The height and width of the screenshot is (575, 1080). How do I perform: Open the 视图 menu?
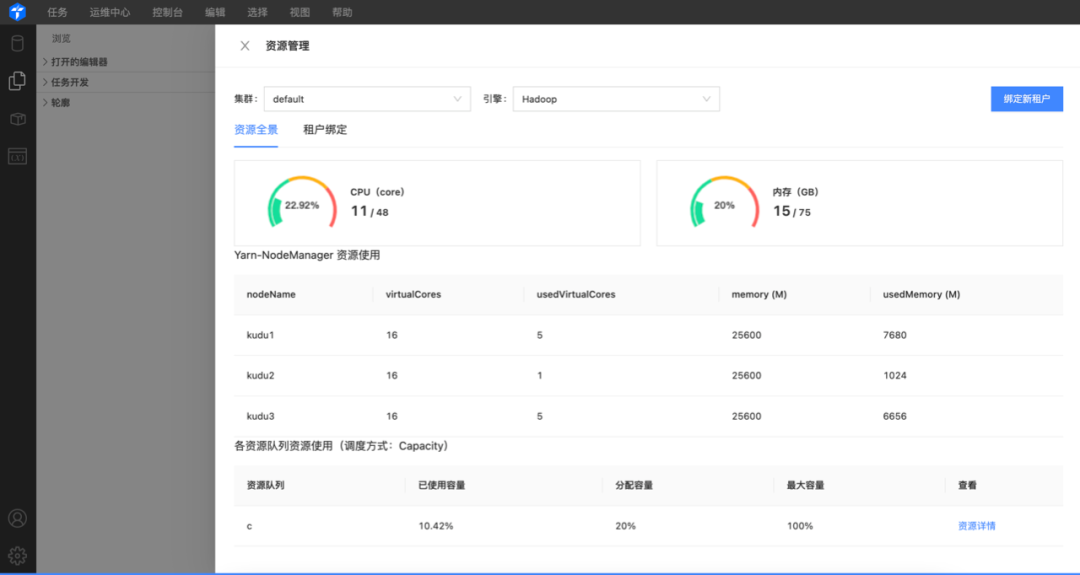click(300, 12)
